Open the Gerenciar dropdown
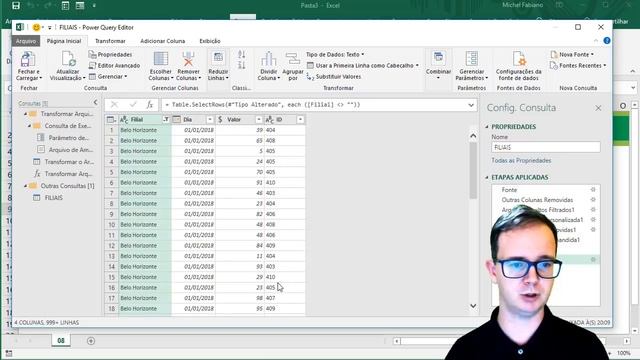640x360 pixels. [x=108, y=76]
